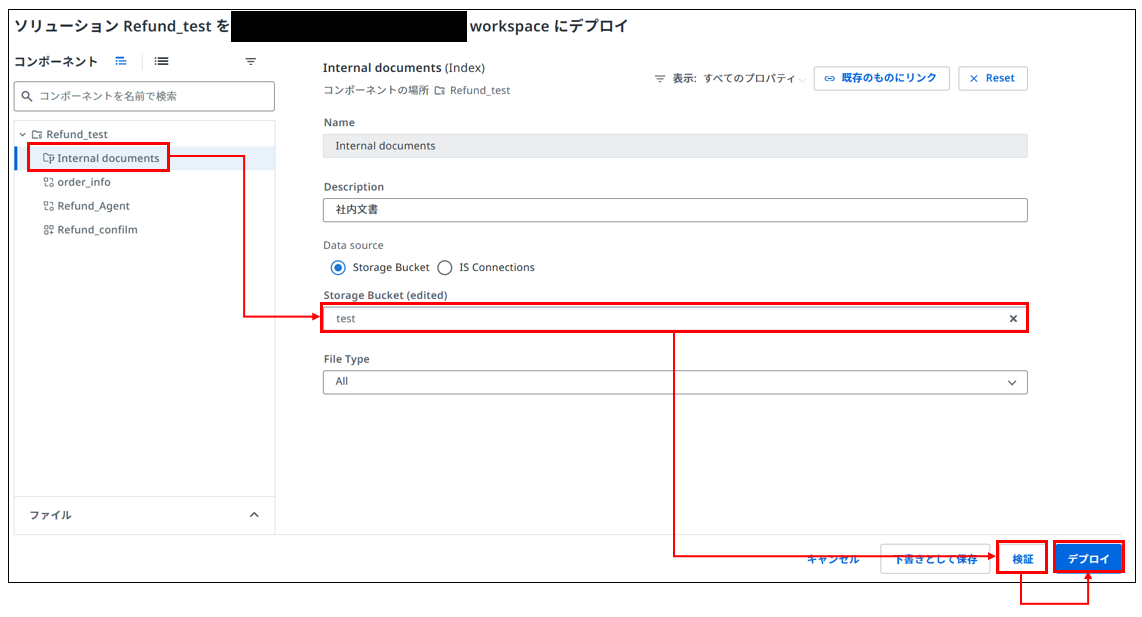Open the component filter icon
The height and width of the screenshot is (617, 1142).
[251, 61]
